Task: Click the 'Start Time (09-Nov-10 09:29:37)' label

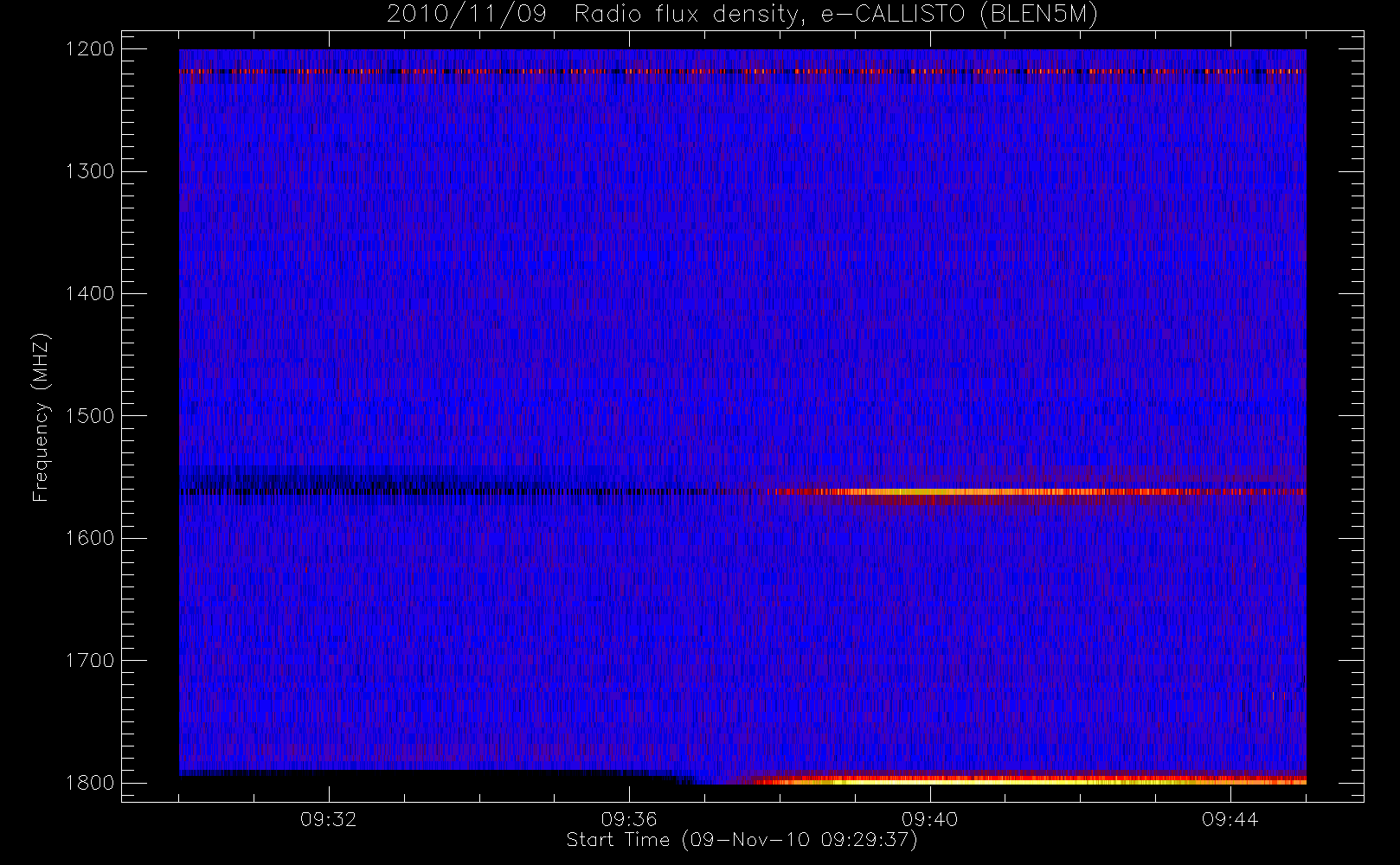Action: point(742,840)
